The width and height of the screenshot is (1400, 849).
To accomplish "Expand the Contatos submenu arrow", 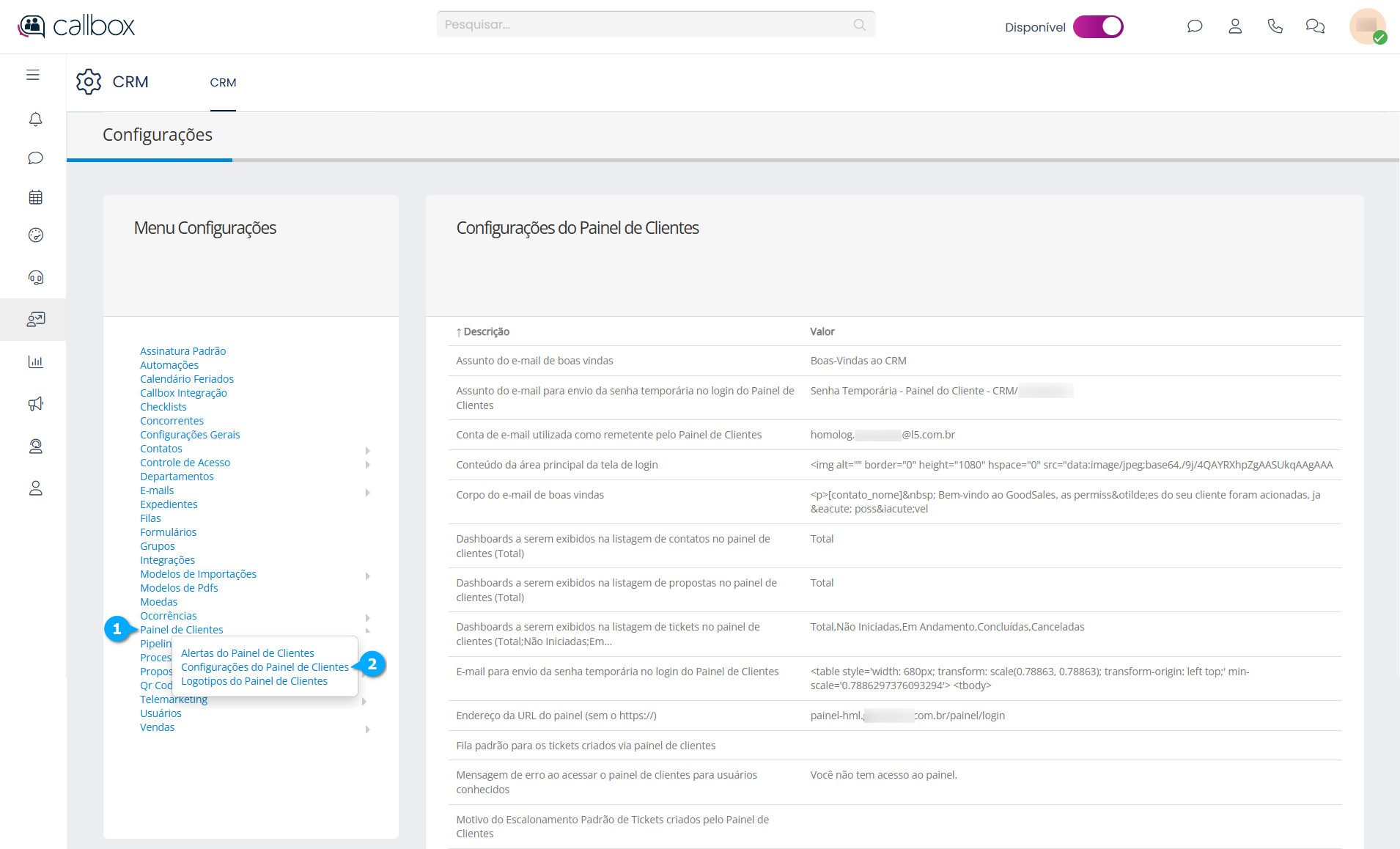I will [367, 450].
